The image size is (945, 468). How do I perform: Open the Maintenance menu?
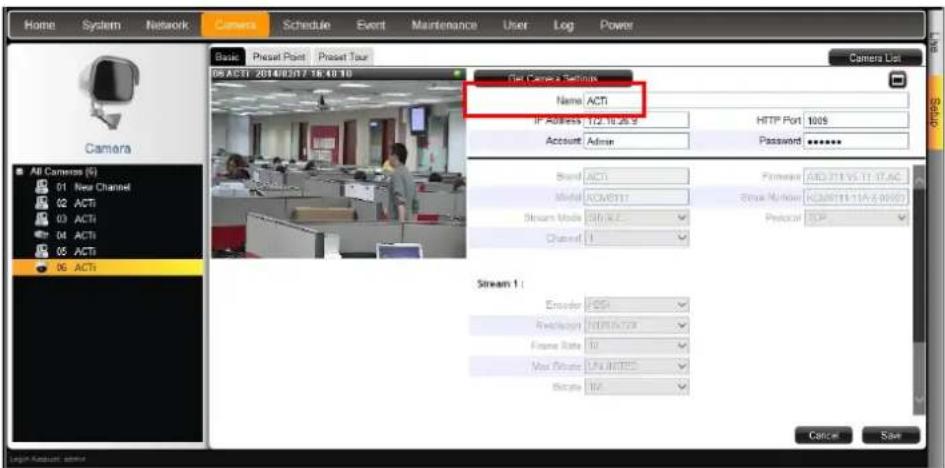click(x=444, y=26)
